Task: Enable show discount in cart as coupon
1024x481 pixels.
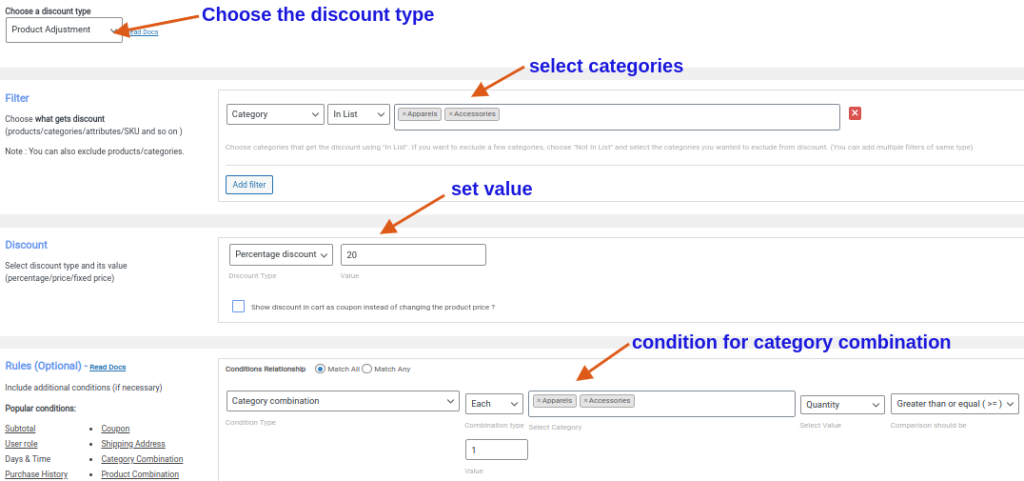Action: [x=238, y=306]
